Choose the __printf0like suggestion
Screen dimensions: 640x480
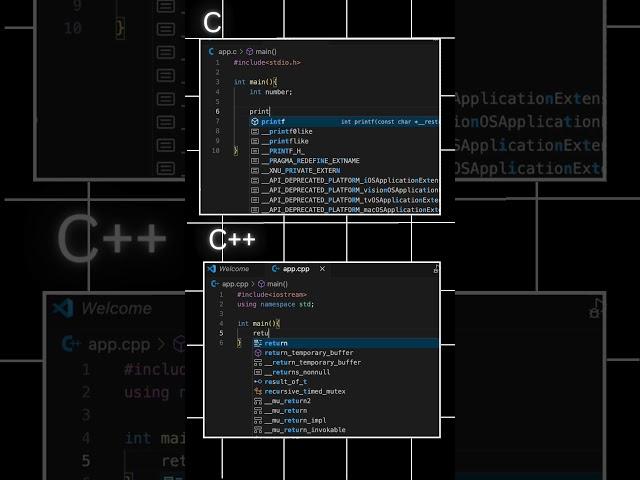(344, 131)
